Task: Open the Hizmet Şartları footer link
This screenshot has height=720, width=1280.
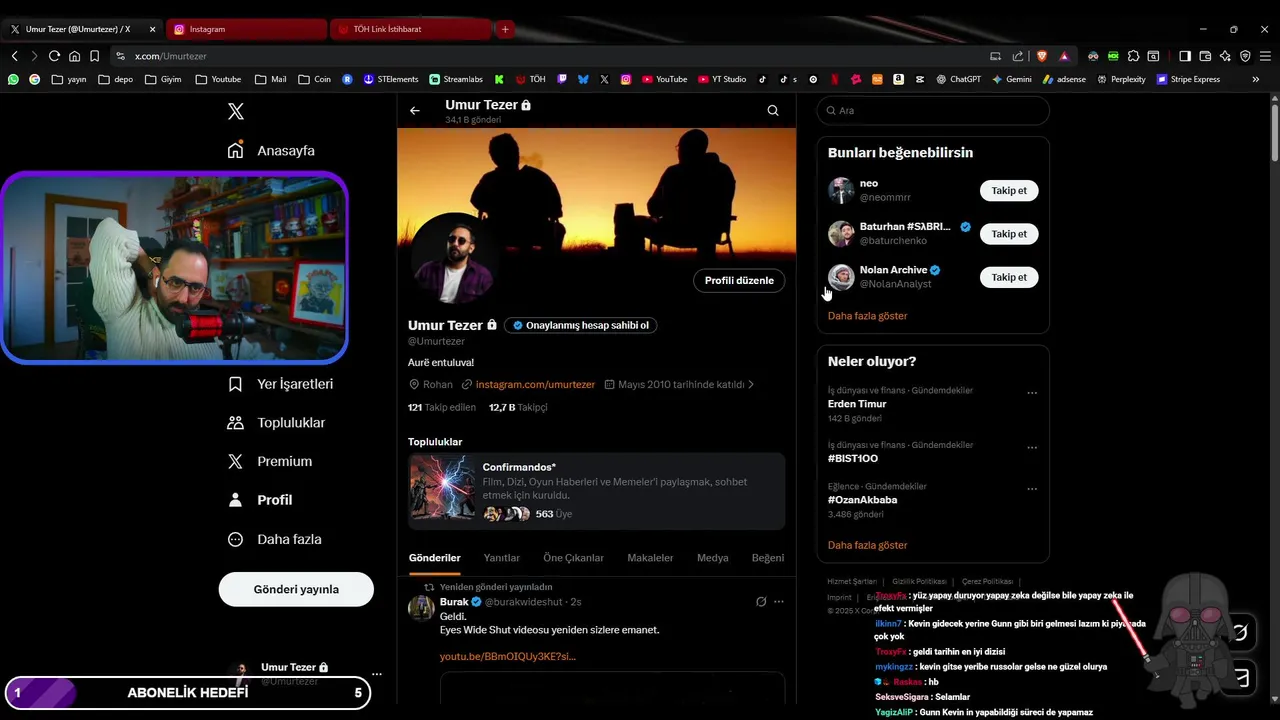Action: pos(852,582)
